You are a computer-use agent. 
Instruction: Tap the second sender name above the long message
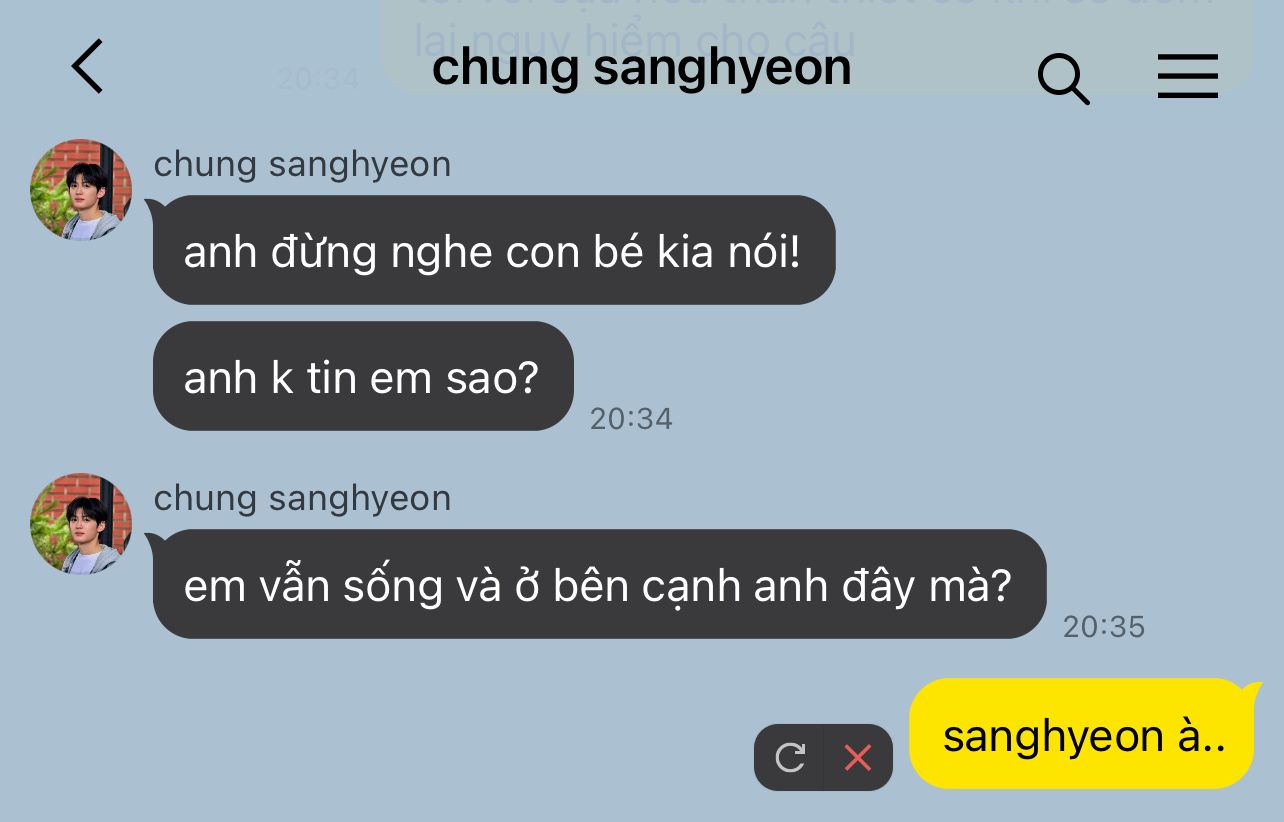302,499
